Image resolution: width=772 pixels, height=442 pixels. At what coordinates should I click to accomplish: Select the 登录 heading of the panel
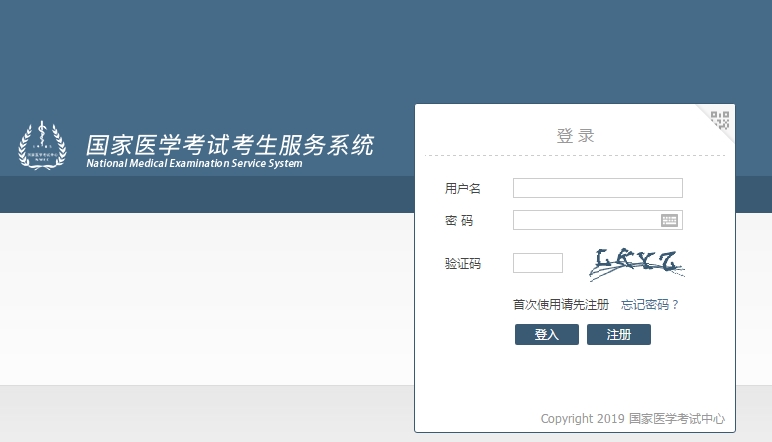(x=575, y=136)
